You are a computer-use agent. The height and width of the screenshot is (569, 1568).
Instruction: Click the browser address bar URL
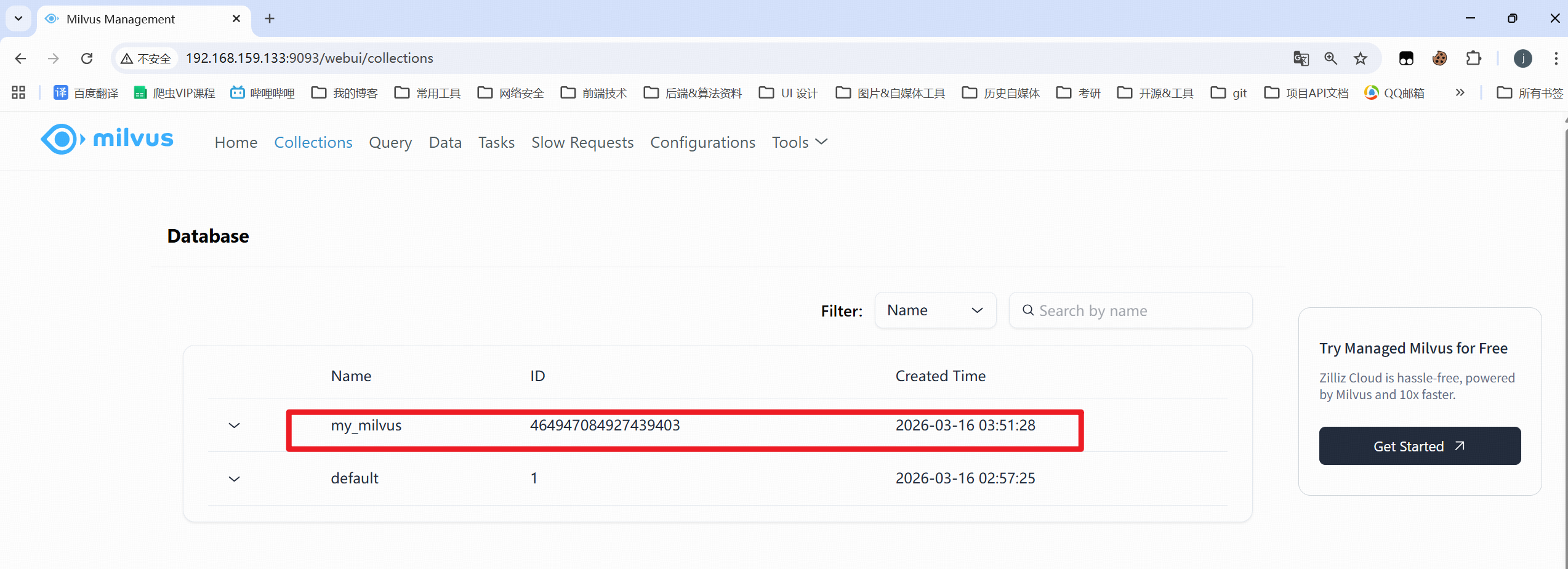click(x=310, y=59)
